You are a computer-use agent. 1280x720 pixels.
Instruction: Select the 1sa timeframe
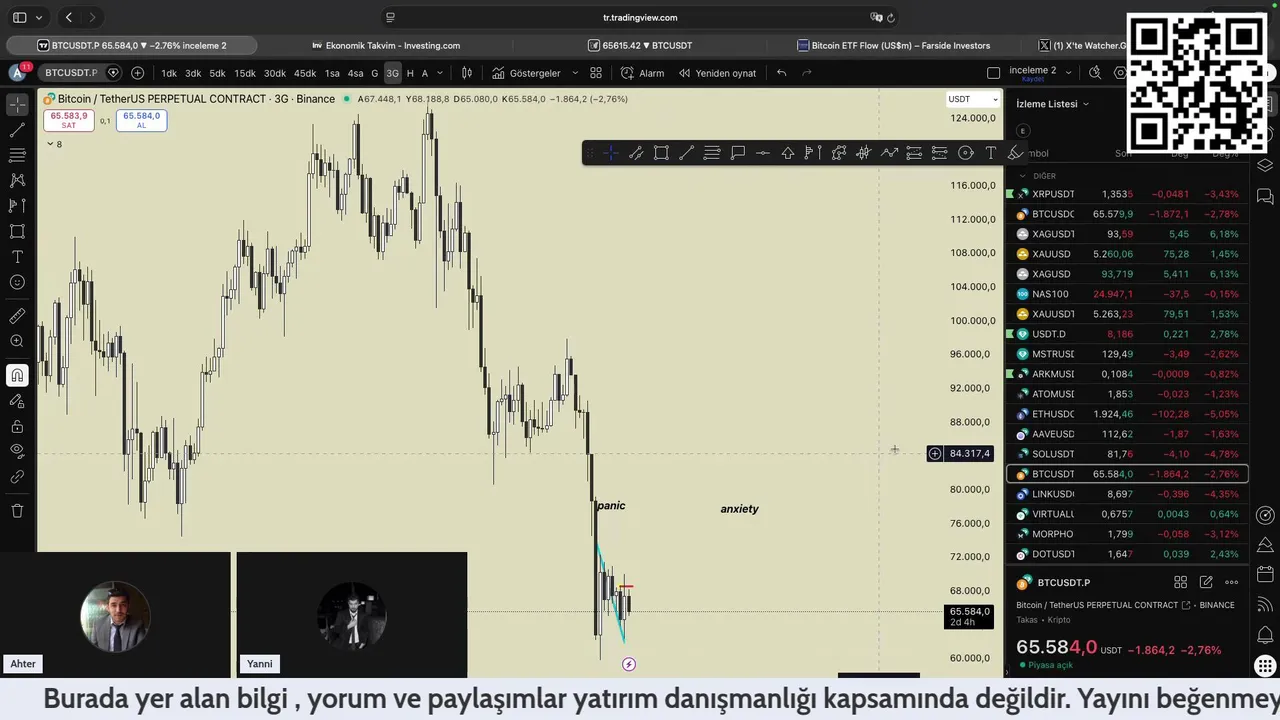click(x=332, y=73)
